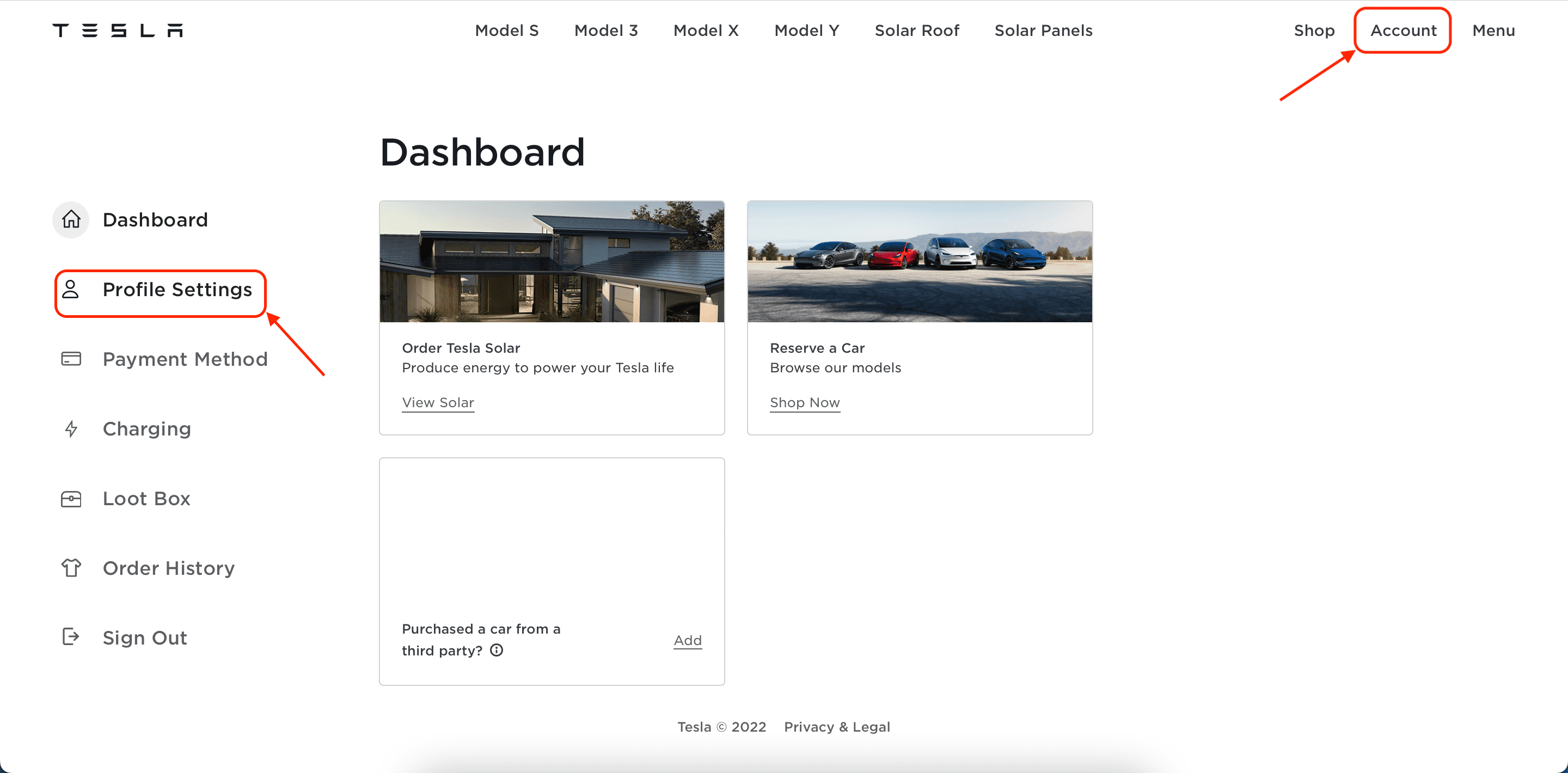Select Order History label in sidebar
The image size is (1568, 773).
click(169, 568)
